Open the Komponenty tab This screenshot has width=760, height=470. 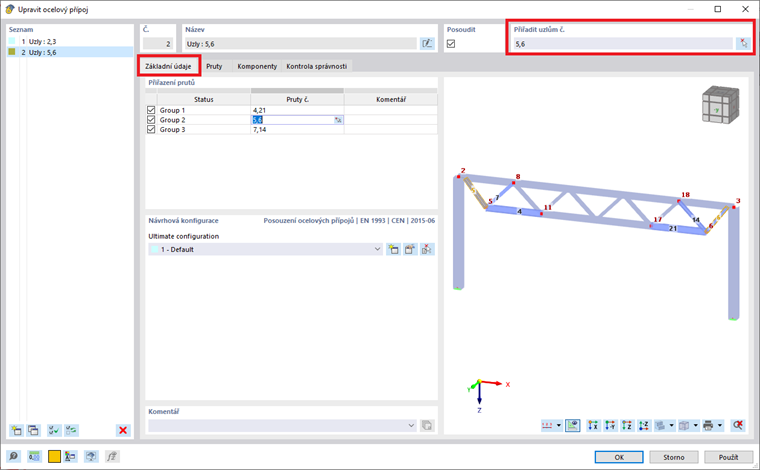click(257, 66)
